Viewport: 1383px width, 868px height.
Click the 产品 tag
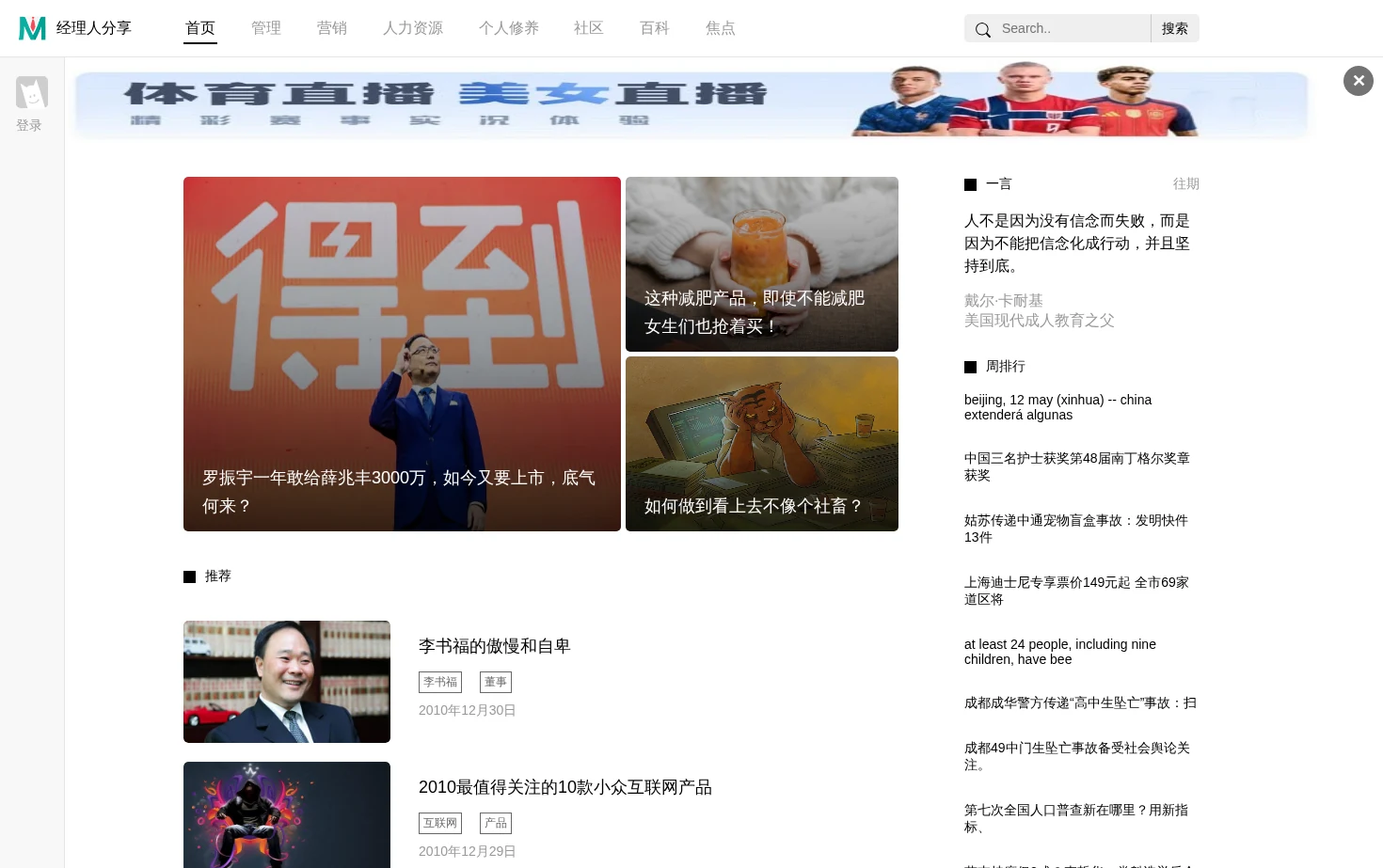496,823
